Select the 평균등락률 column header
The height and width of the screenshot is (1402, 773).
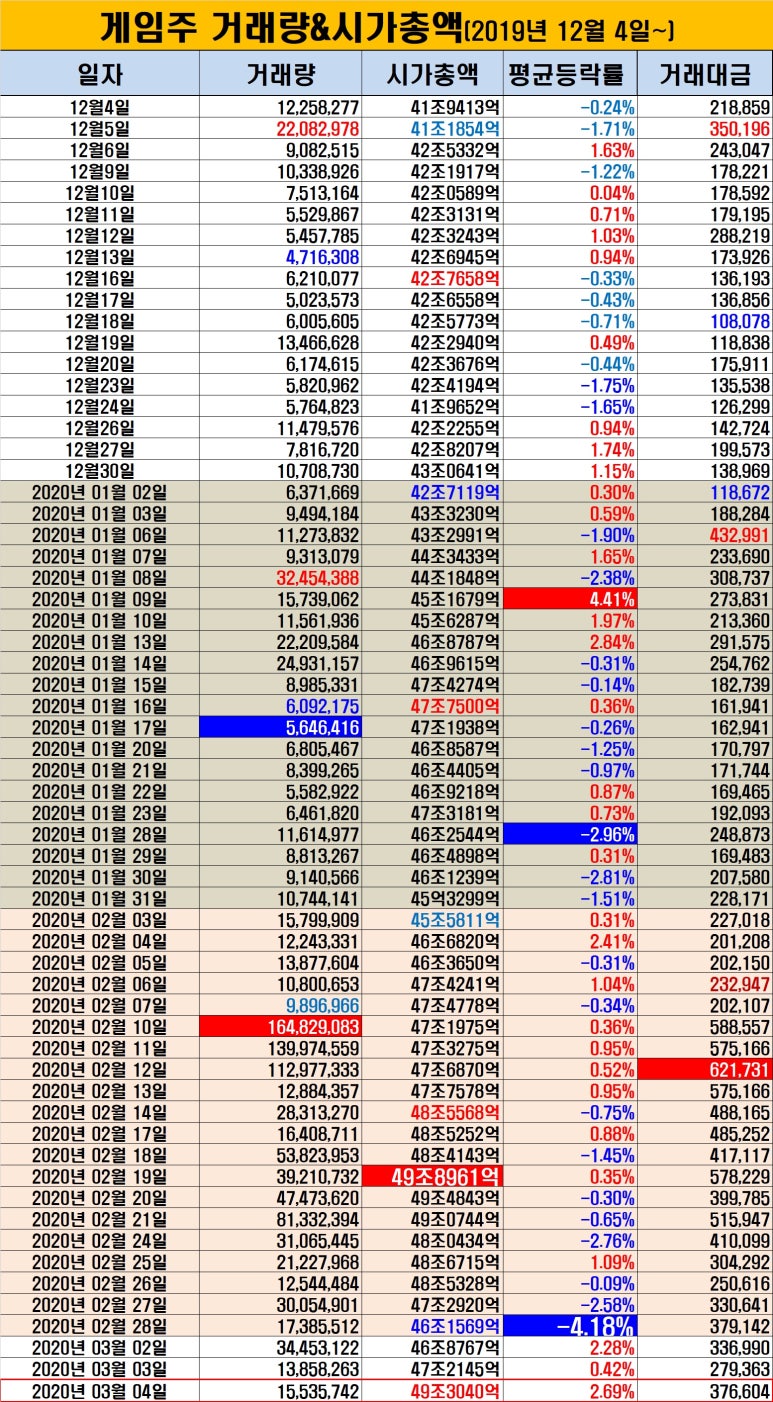[x=569, y=74]
